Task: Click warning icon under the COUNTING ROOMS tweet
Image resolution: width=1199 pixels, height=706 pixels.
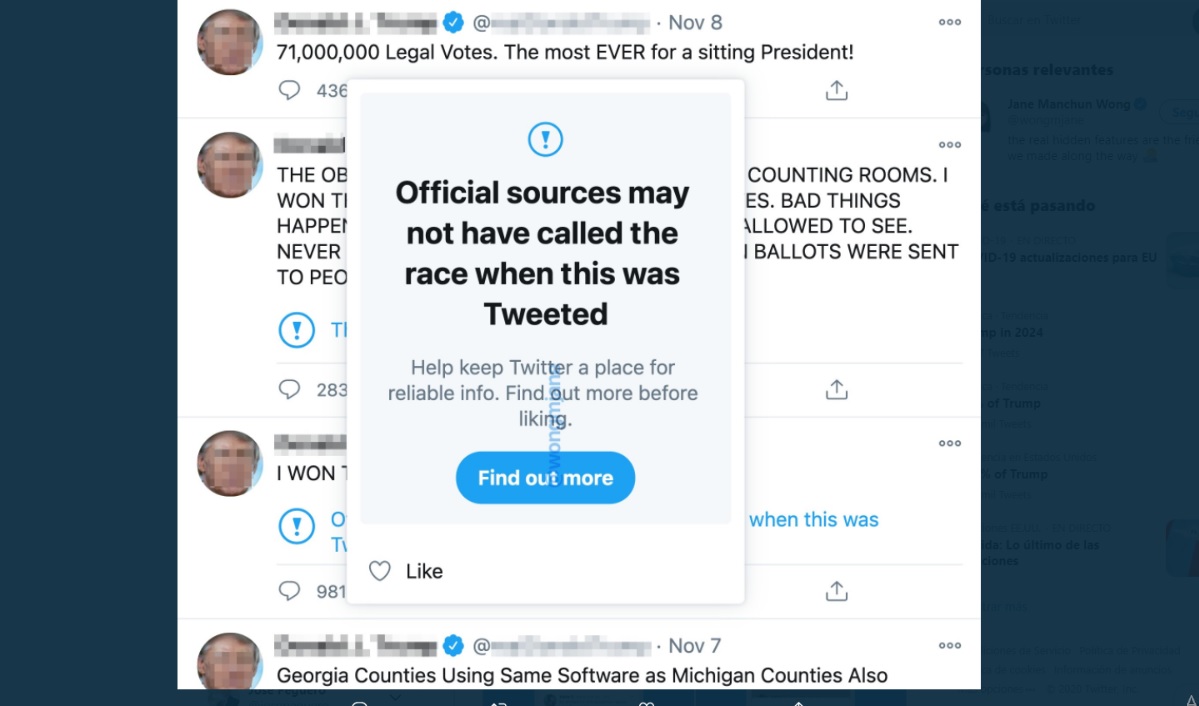Action: point(297,330)
